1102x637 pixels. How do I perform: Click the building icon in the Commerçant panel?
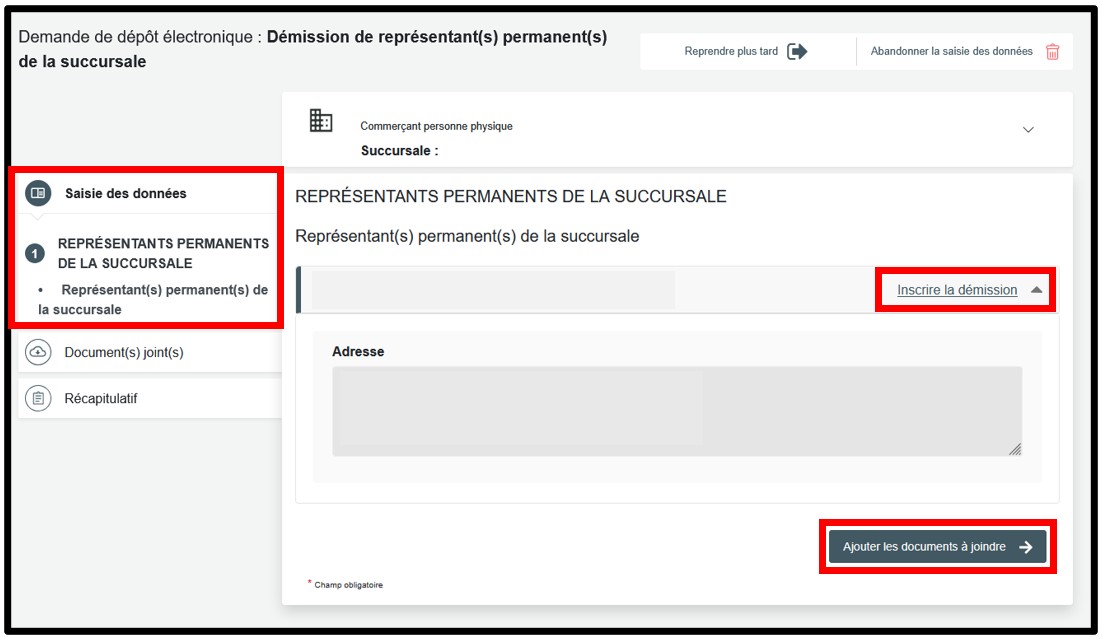321,121
